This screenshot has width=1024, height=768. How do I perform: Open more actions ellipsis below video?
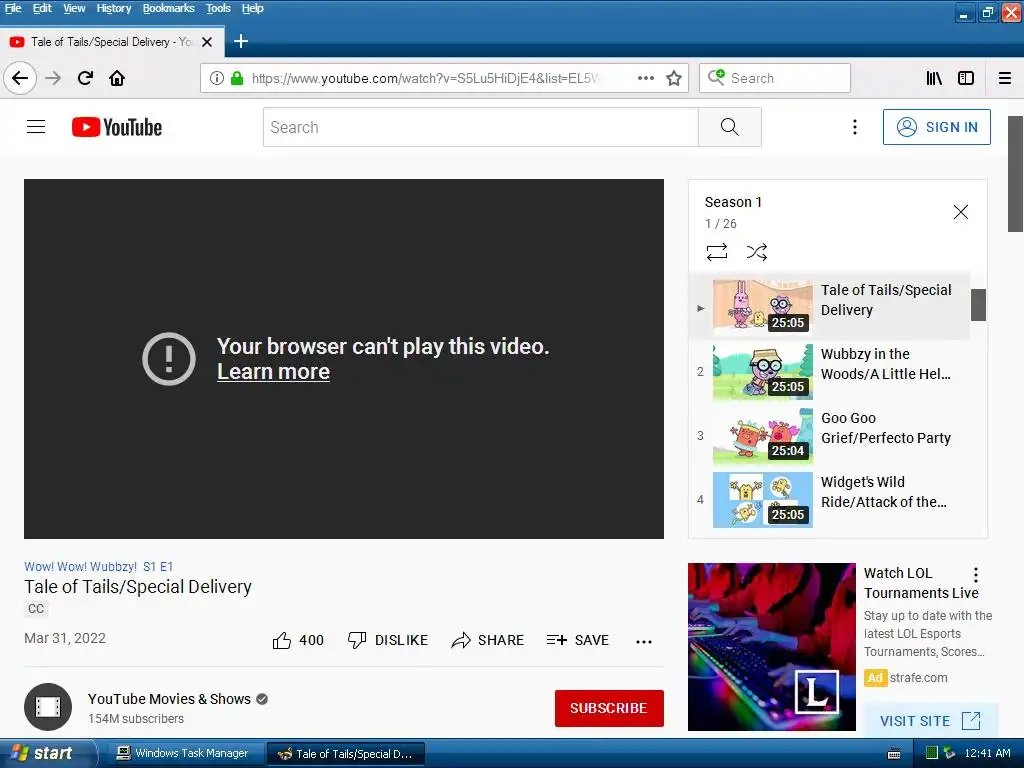pos(644,641)
